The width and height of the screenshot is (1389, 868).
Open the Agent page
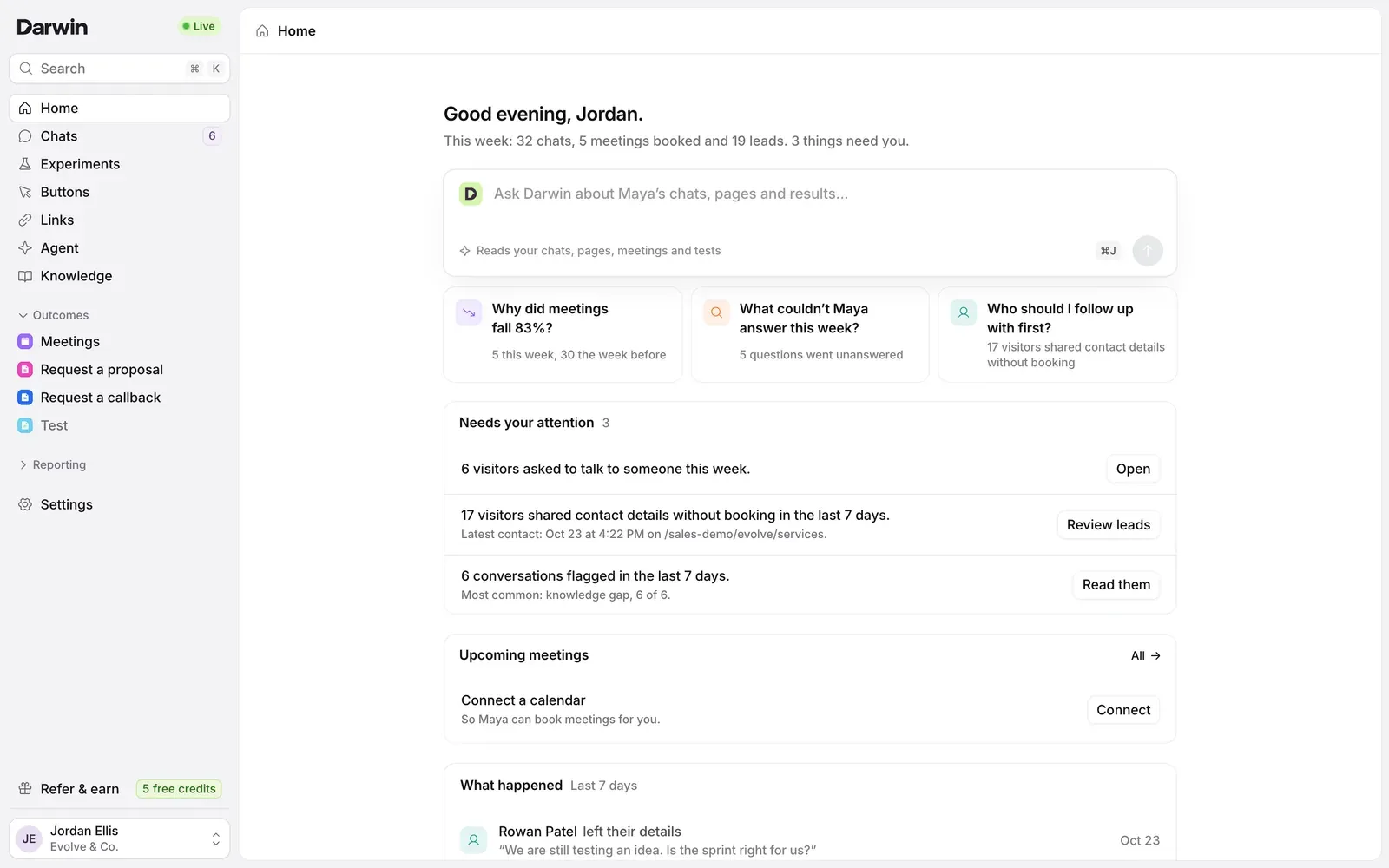click(120, 248)
